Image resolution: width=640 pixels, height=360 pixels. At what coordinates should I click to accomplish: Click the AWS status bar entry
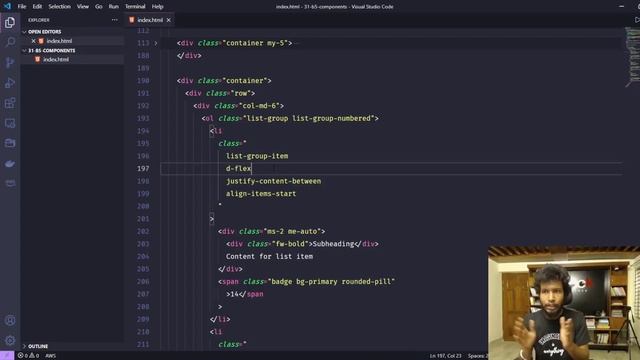click(51, 356)
